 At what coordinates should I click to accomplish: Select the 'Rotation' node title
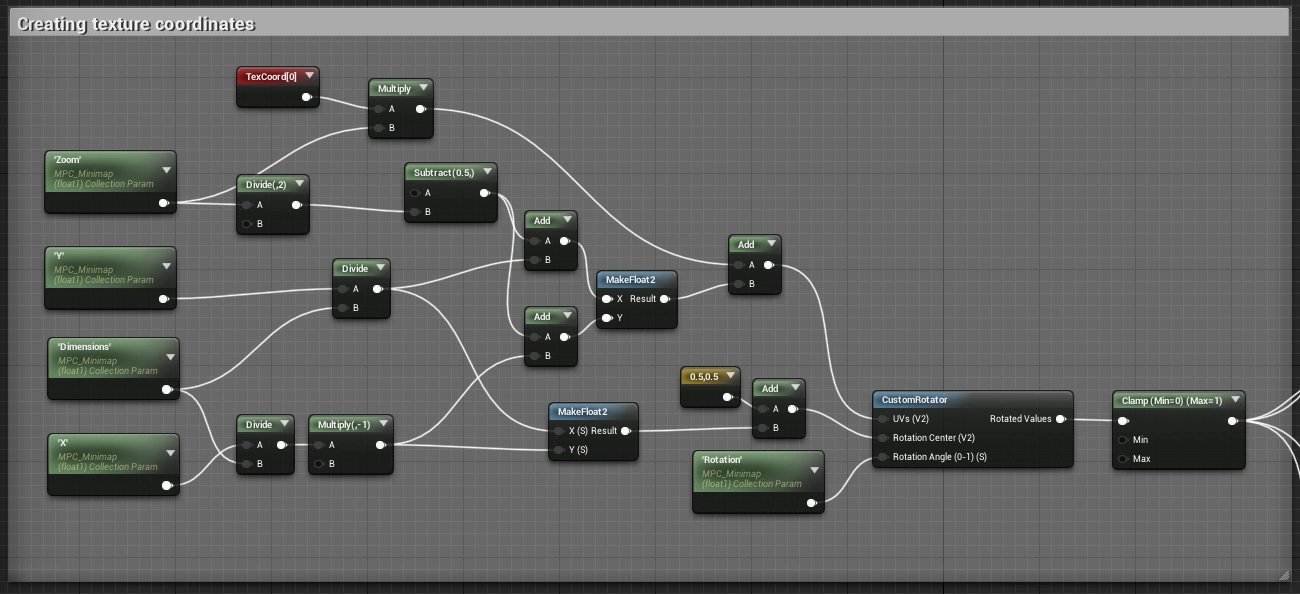(722, 460)
